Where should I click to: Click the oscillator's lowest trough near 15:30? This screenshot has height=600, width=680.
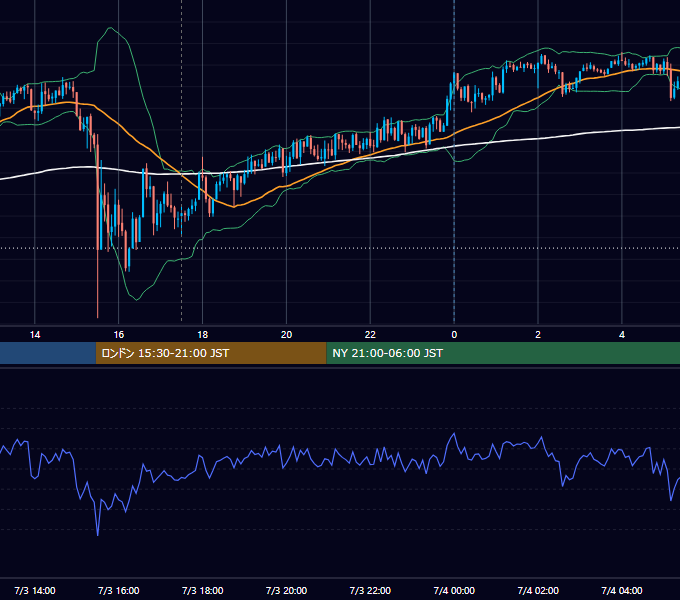[x=98, y=535]
